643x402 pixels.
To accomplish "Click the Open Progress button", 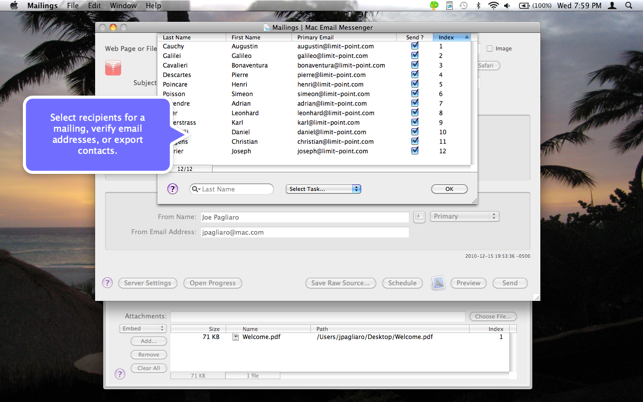I will (x=212, y=283).
